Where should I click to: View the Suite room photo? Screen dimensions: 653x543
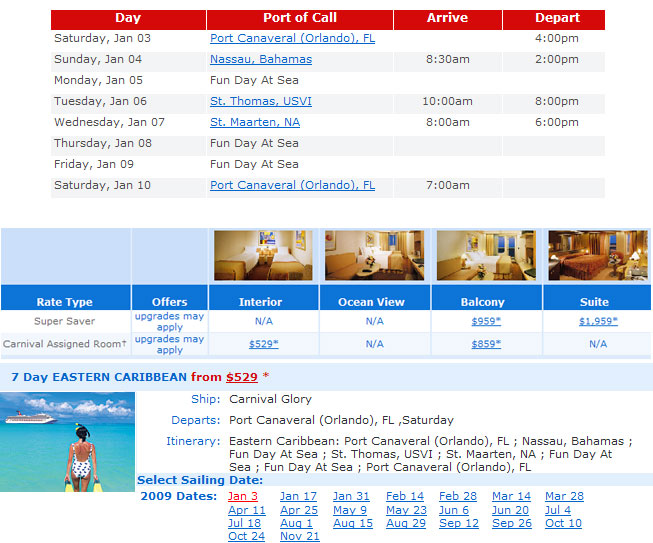pos(598,255)
